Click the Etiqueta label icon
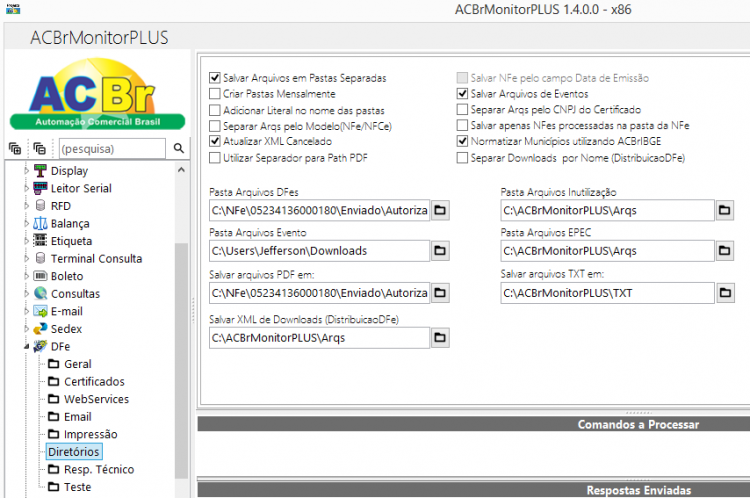Viewport: 750px width, 498px height. (x=40, y=241)
